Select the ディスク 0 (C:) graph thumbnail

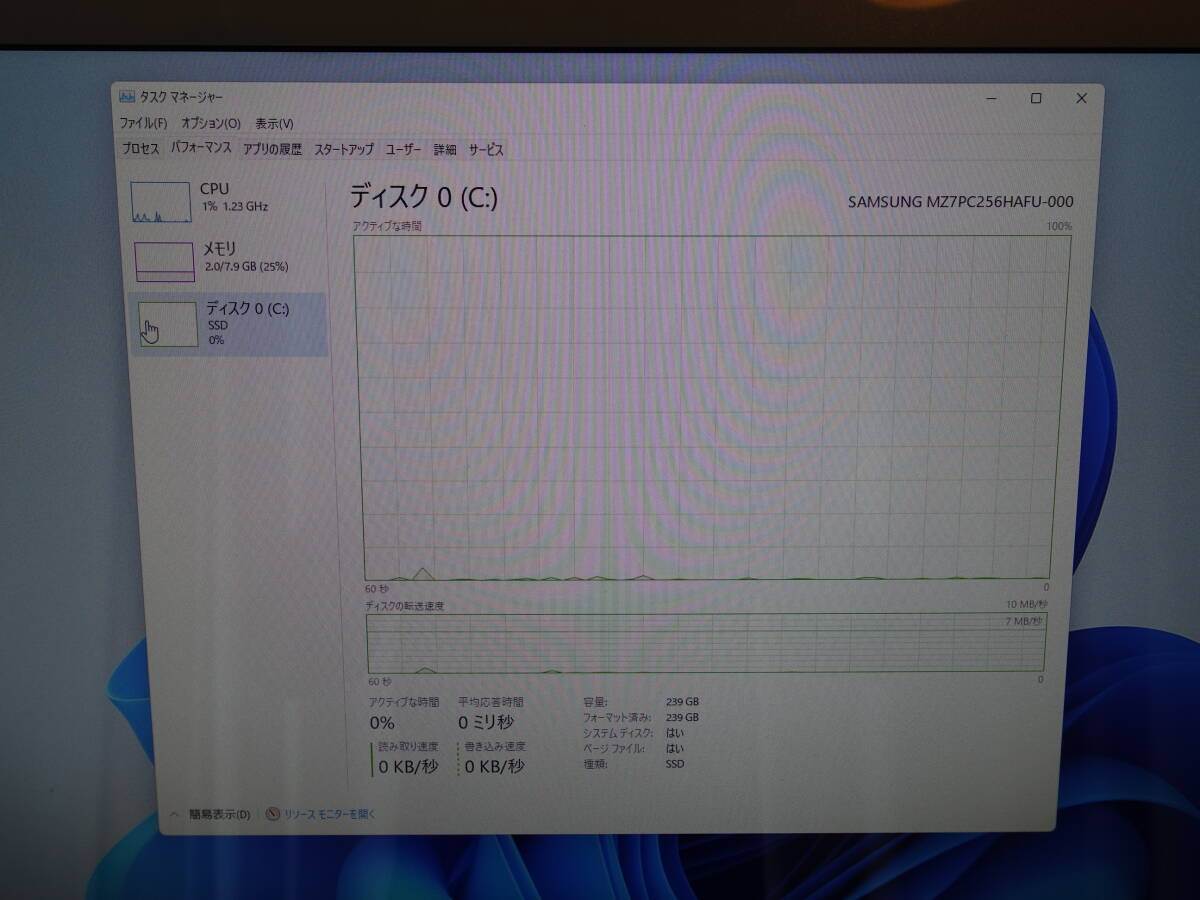[x=168, y=325]
